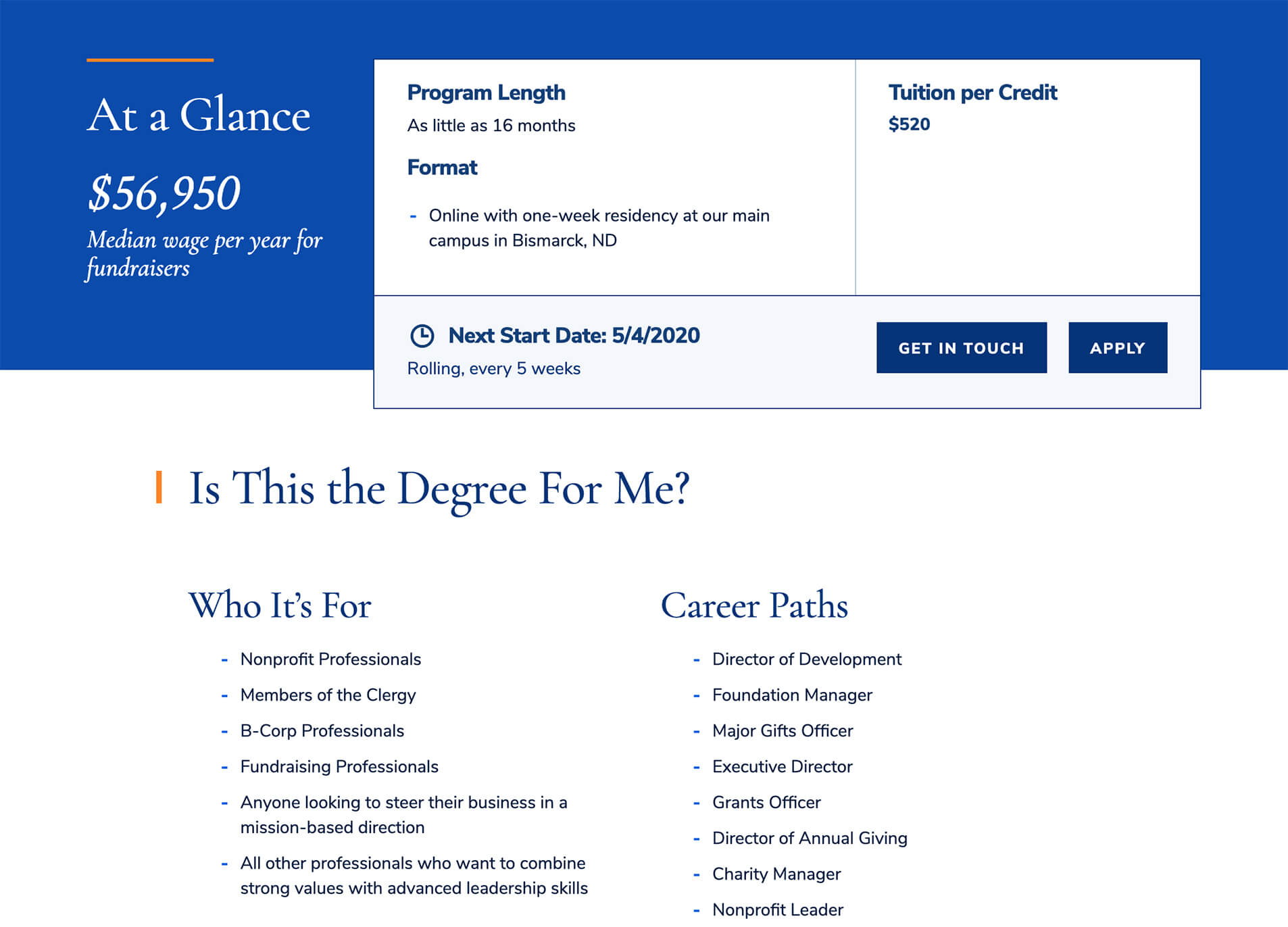Select the $520 tuition amount
The height and width of the screenshot is (927, 1288).
point(909,124)
